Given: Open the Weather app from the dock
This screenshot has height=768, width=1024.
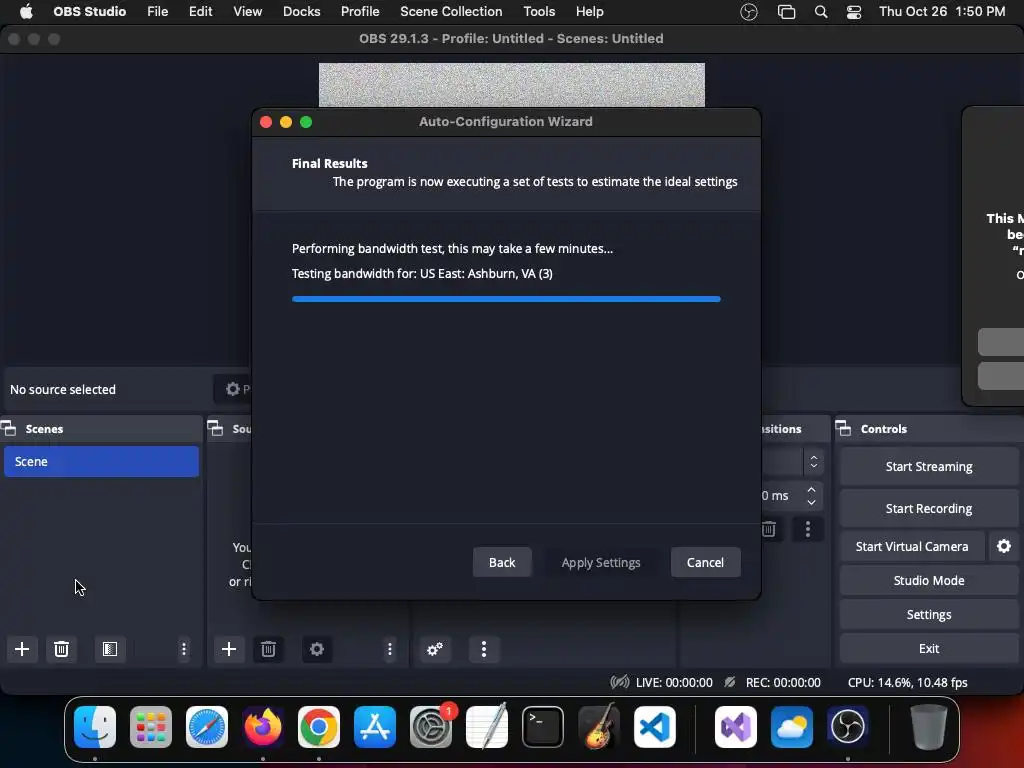Looking at the screenshot, I should pos(792,727).
